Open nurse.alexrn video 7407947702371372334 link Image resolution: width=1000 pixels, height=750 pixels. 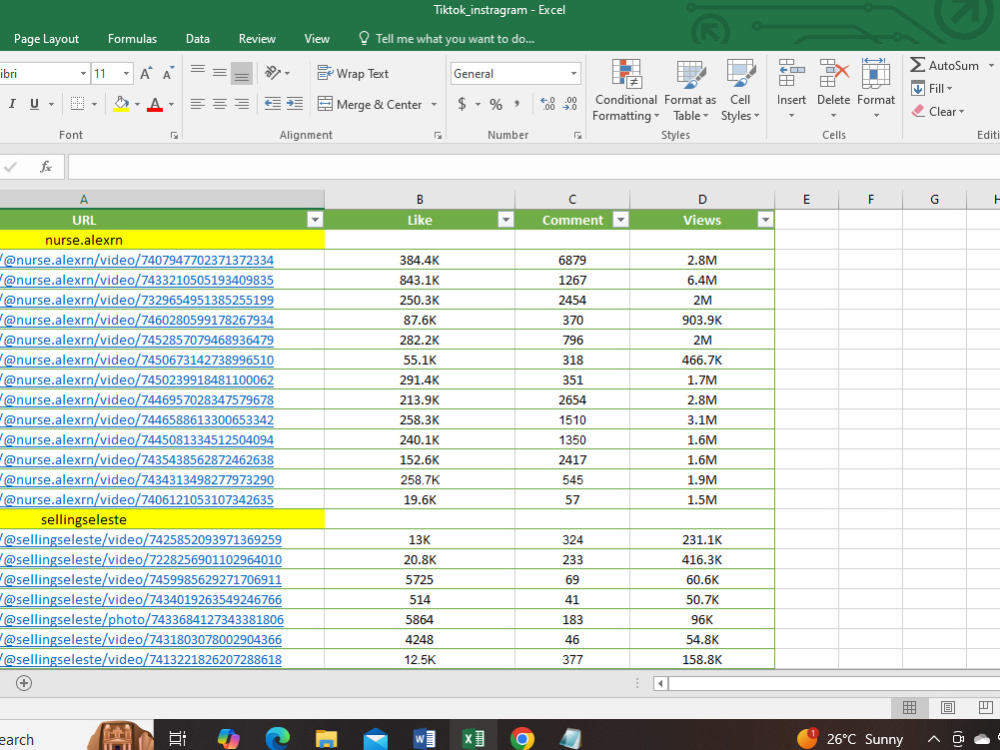136,260
